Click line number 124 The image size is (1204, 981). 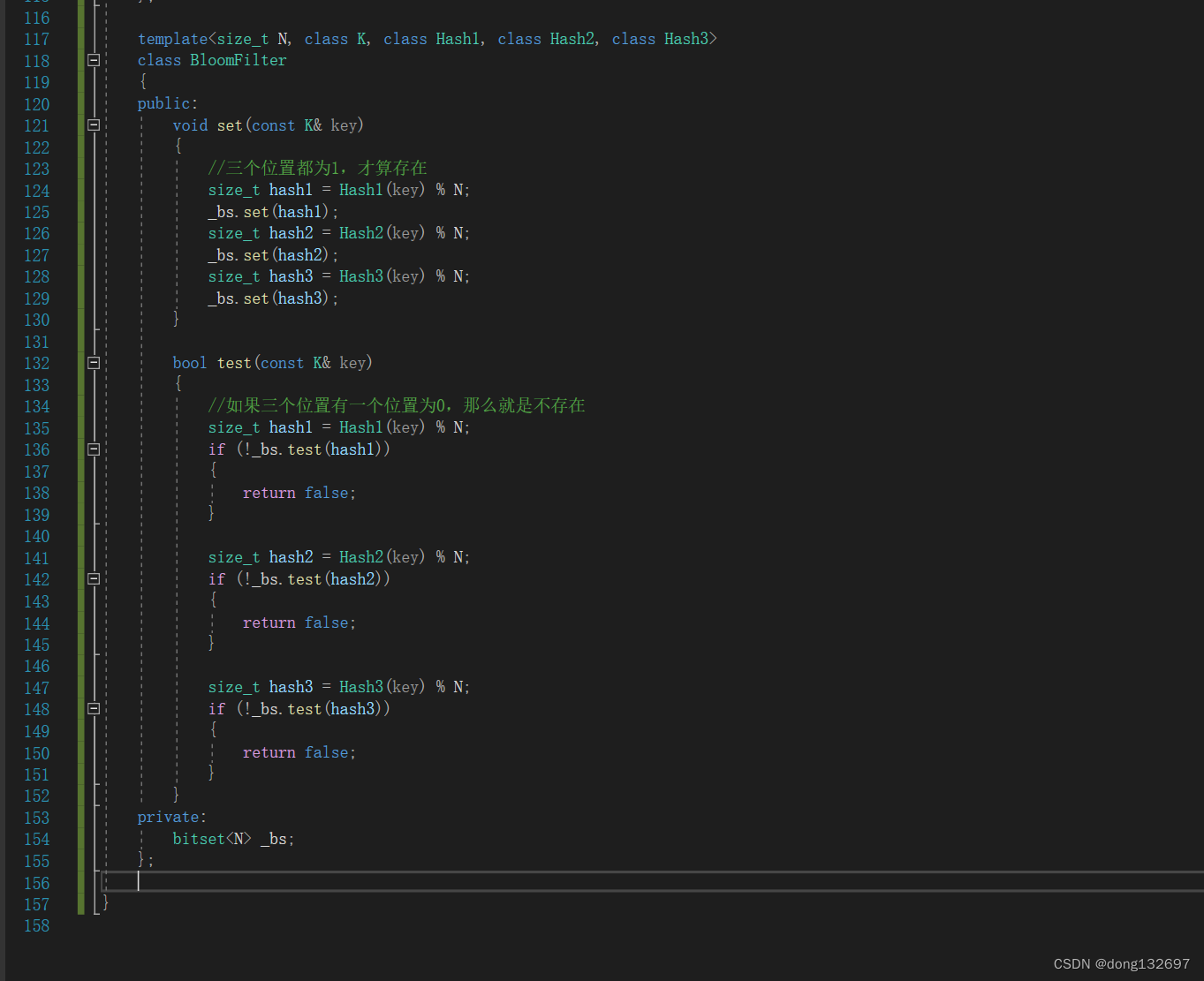(x=37, y=191)
